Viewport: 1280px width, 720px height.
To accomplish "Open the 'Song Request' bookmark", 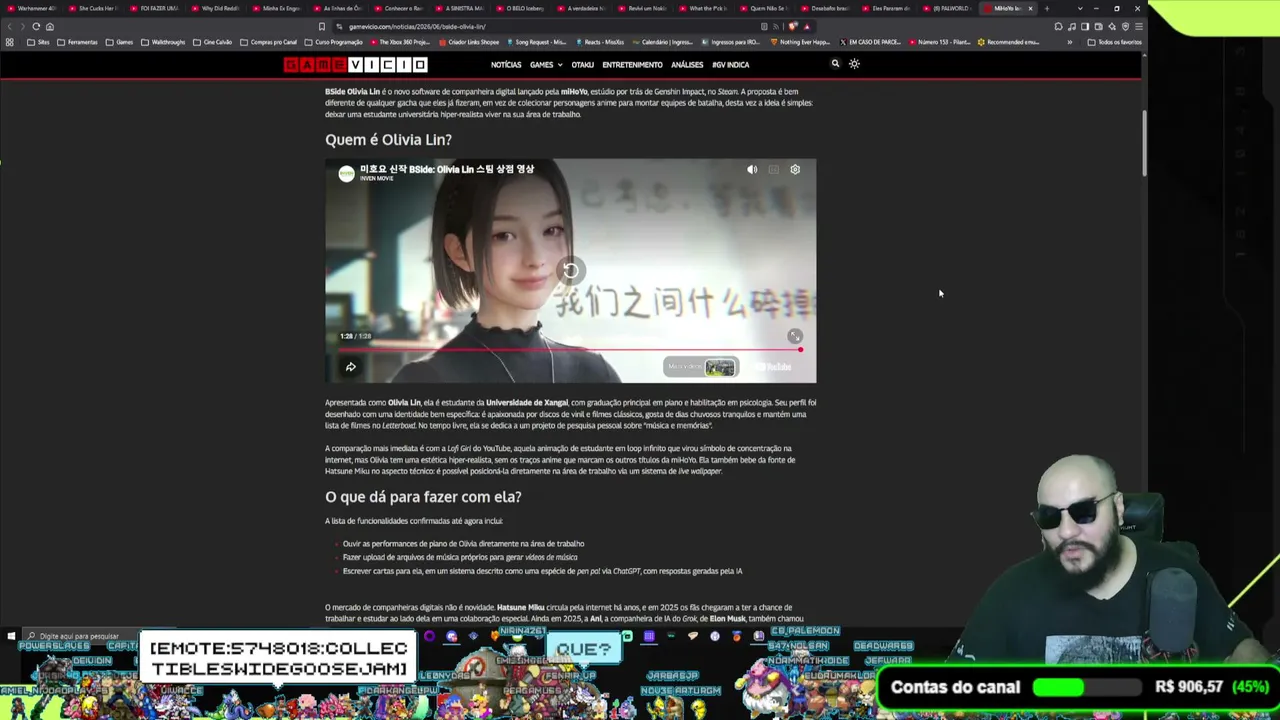I will point(536,42).
